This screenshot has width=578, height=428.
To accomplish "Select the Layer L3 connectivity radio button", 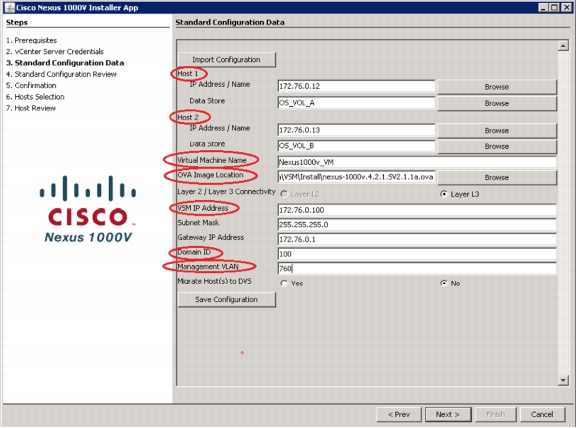I will pos(444,194).
